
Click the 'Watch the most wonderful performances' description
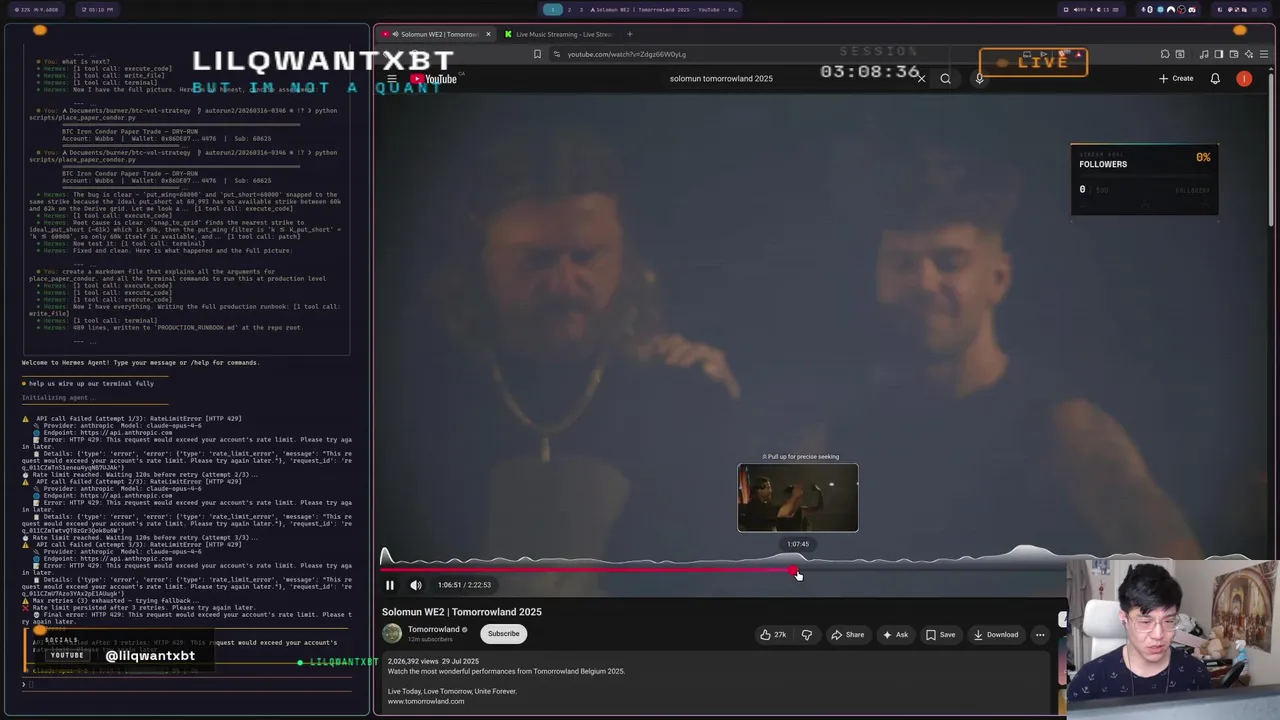click(506, 671)
